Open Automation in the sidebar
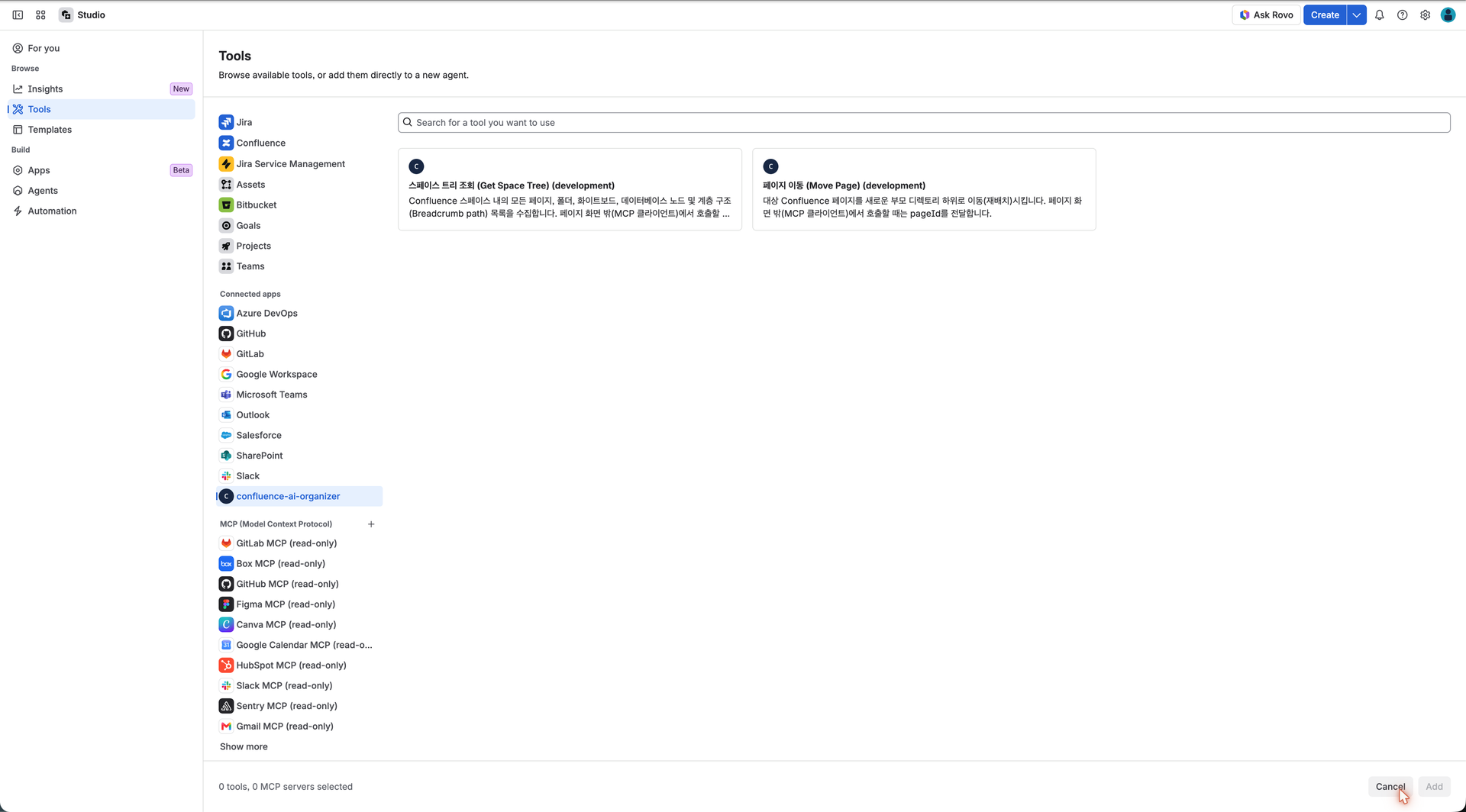The height and width of the screenshot is (812, 1466). click(x=101, y=211)
